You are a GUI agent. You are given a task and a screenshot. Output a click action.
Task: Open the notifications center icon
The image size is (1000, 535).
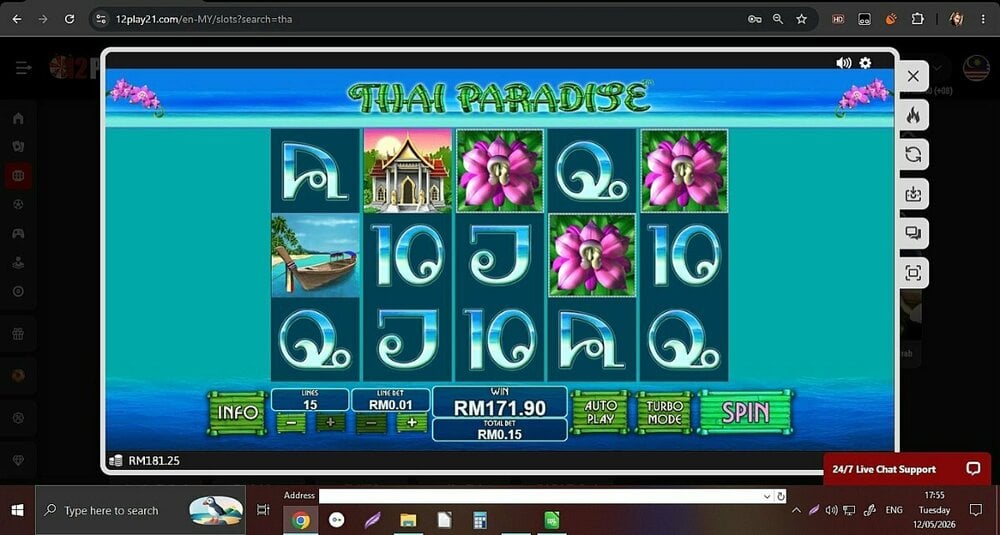976,509
